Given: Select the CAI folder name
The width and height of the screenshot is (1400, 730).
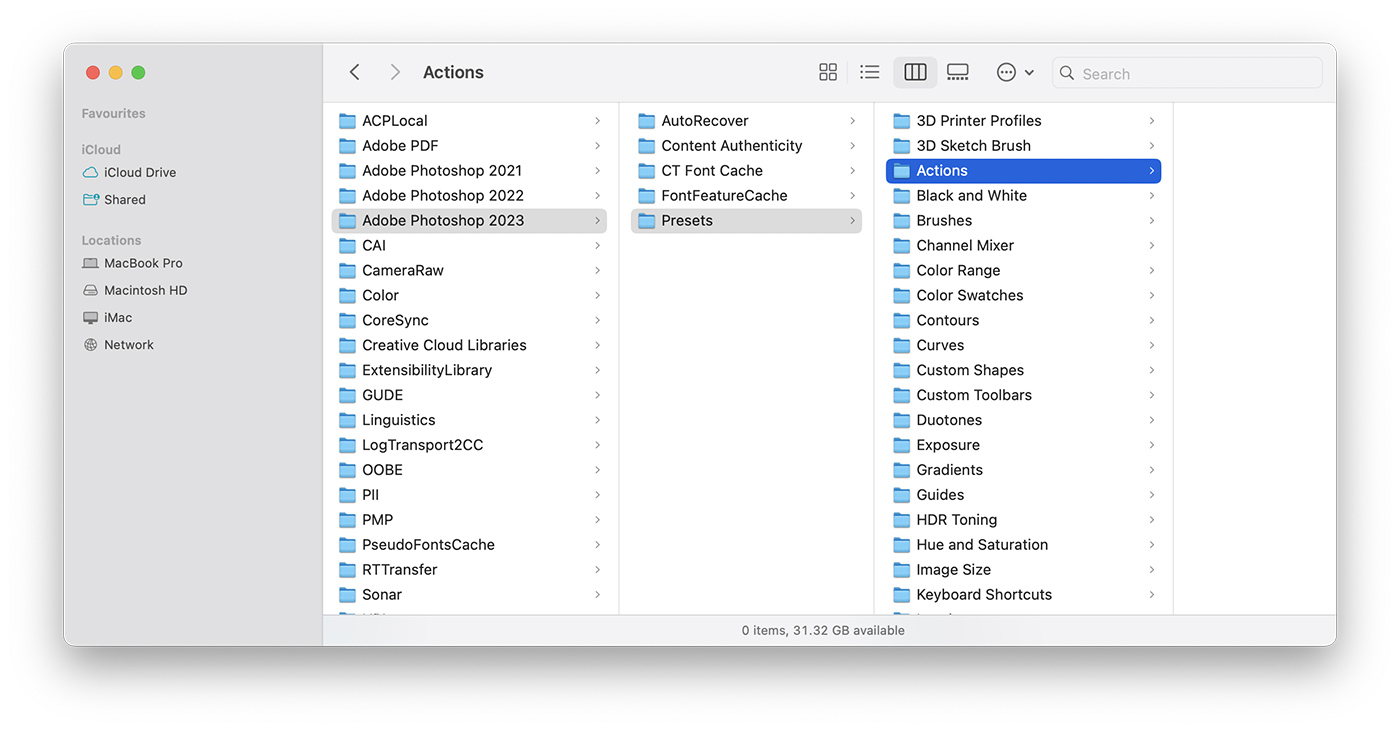Looking at the screenshot, I should (x=374, y=246).
